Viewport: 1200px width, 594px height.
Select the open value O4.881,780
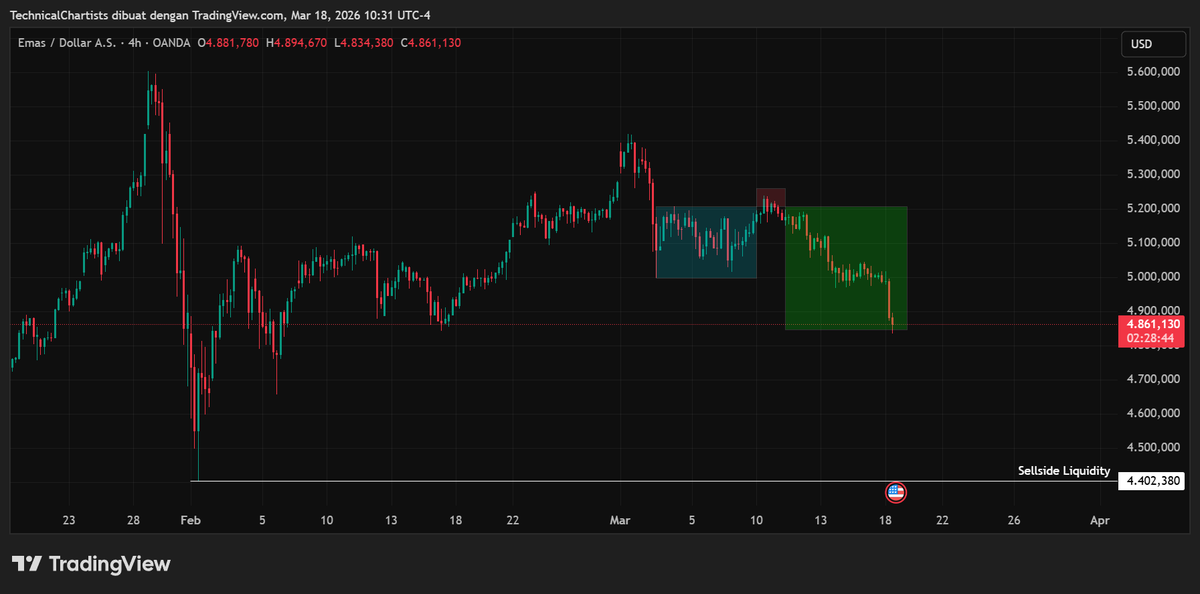point(228,43)
